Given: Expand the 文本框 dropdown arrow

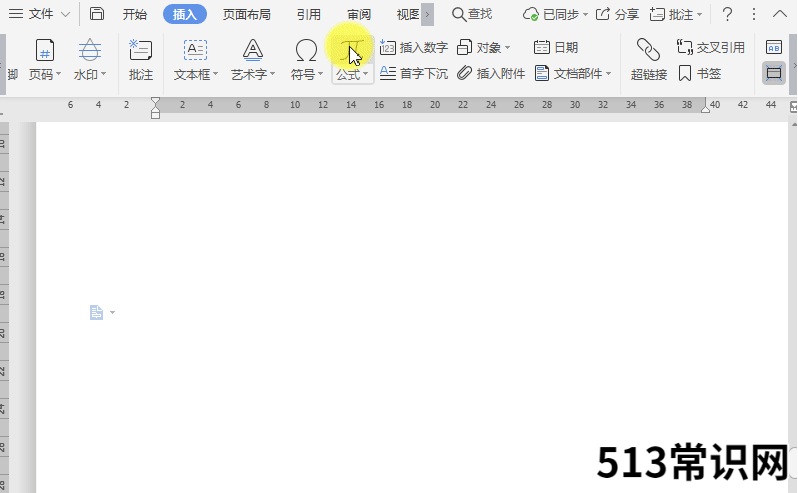Looking at the screenshot, I should point(215,74).
